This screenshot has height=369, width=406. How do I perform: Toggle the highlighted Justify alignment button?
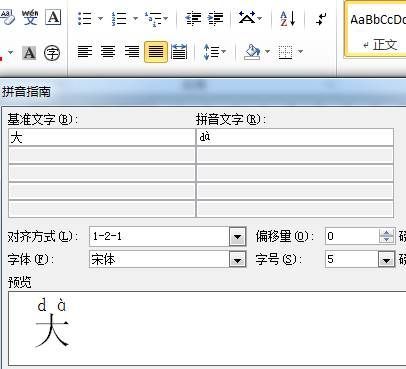pos(156,52)
